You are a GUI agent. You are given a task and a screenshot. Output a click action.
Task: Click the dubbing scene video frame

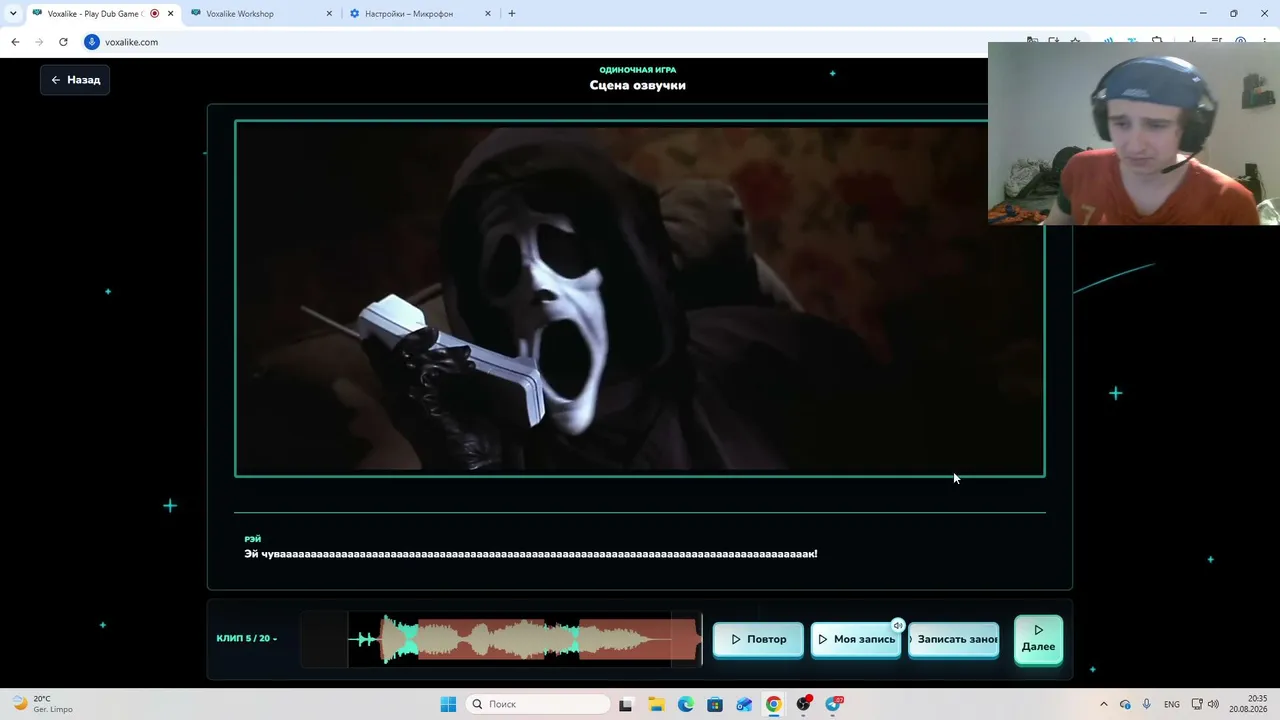point(640,299)
